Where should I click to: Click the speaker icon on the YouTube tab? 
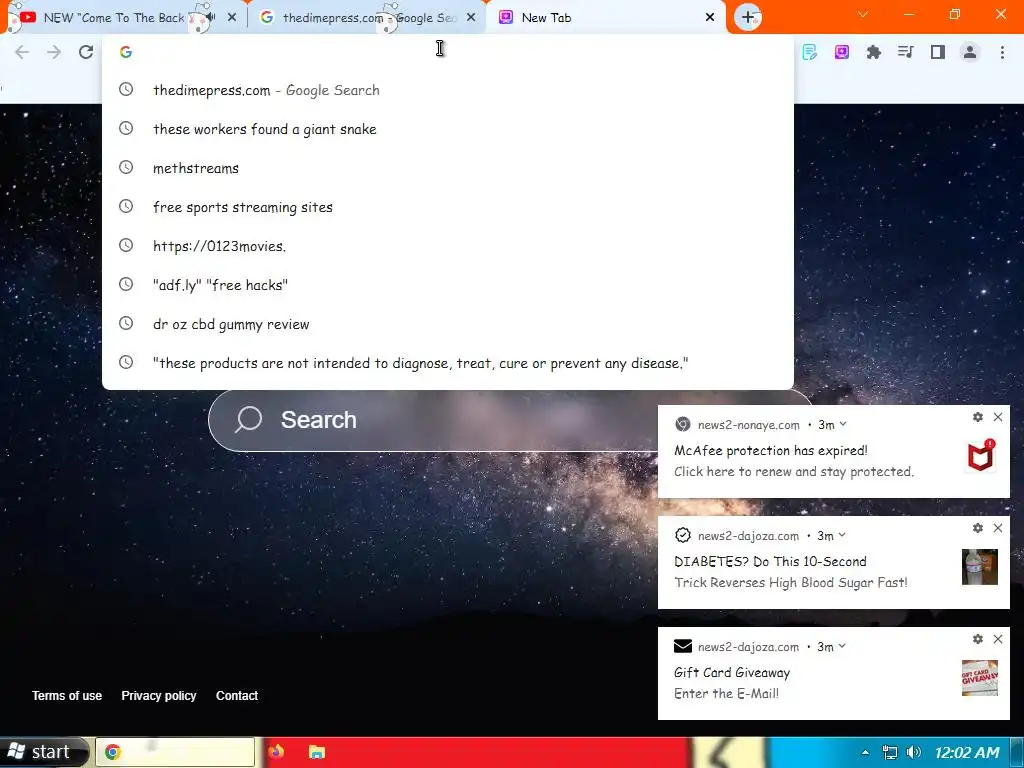210,18
